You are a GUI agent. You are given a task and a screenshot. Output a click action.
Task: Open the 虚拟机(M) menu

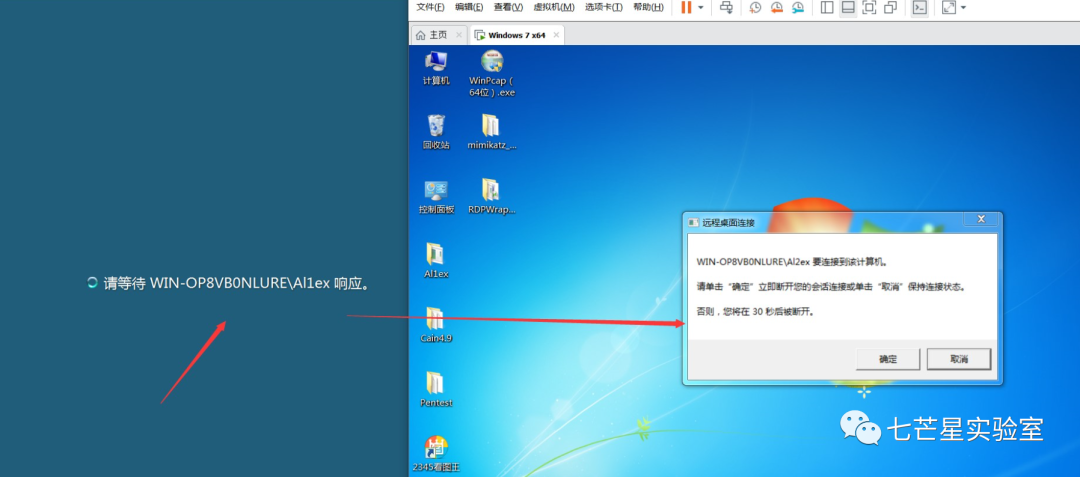pos(554,7)
